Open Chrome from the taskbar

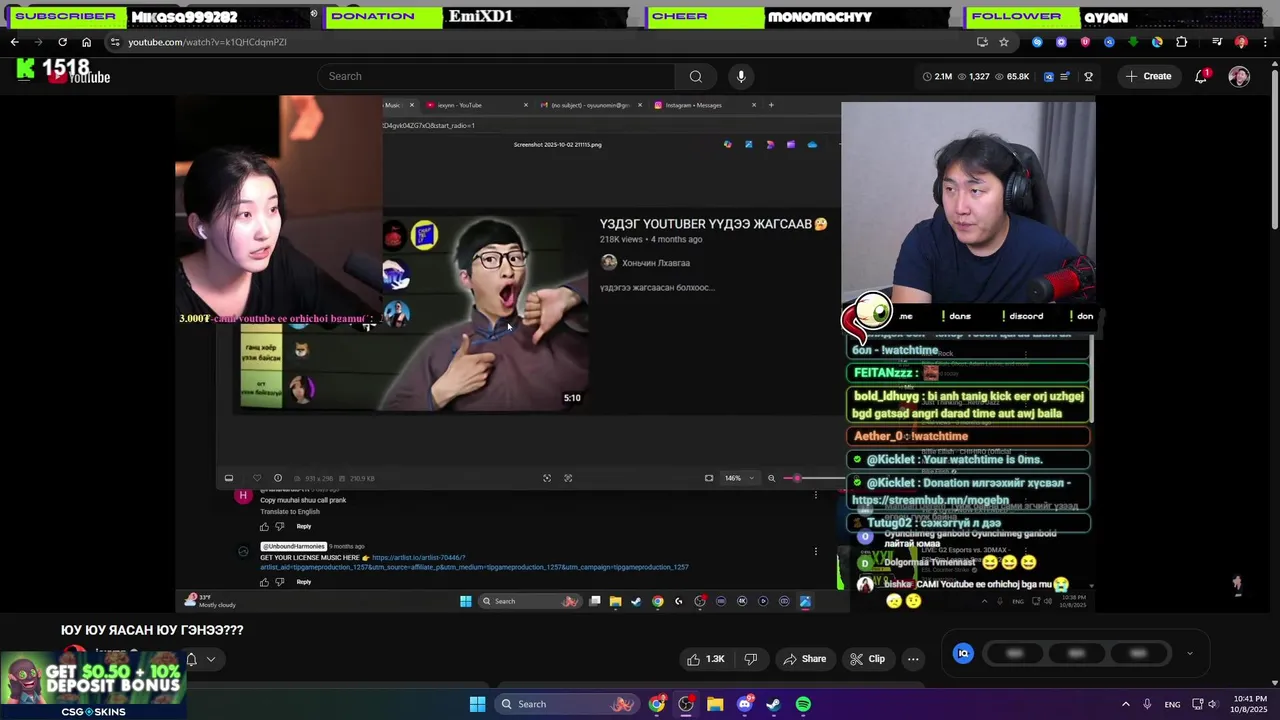pos(657,704)
